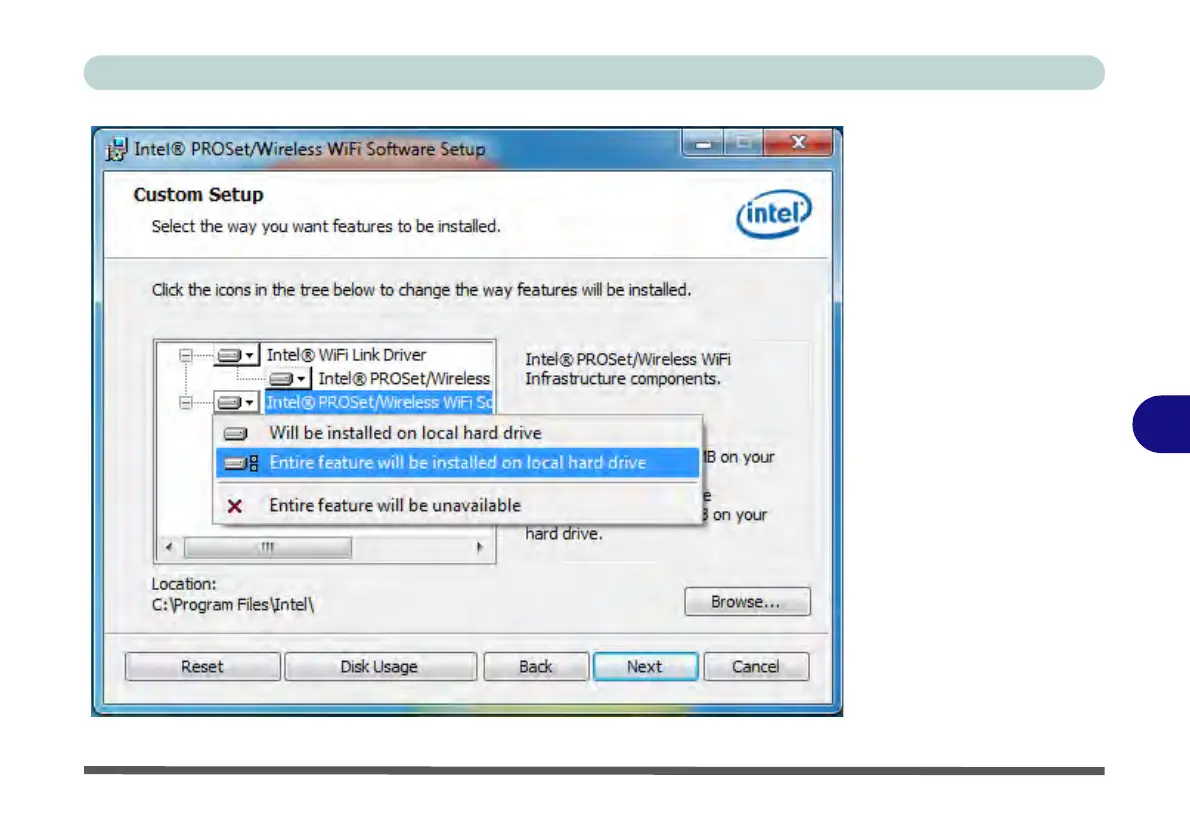Collapse the PROSet/Wireless WiFi Software tree node
This screenshot has width=1190, height=838.
[x=186, y=402]
